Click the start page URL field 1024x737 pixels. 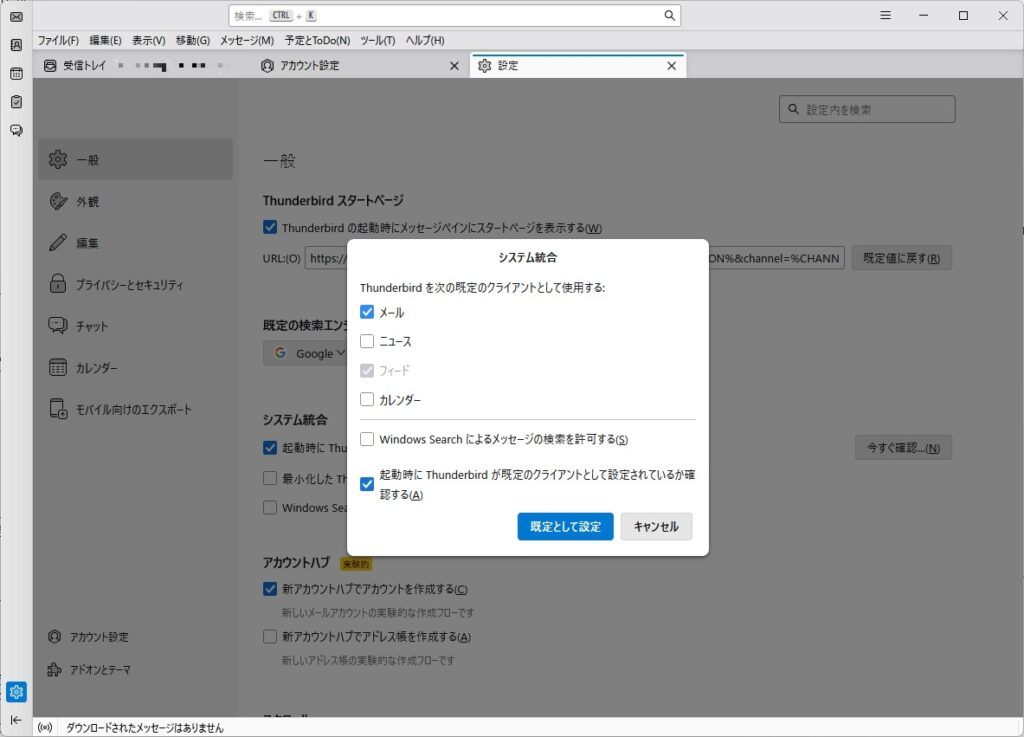coord(575,258)
